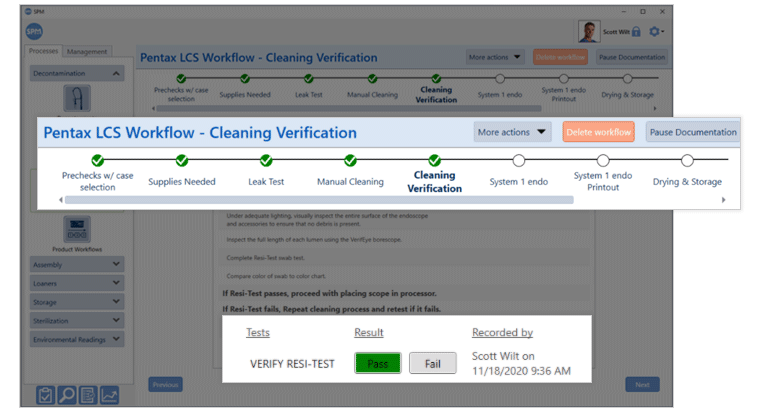
Task: Collapse the Decontamination section
Action: (x=77, y=73)
